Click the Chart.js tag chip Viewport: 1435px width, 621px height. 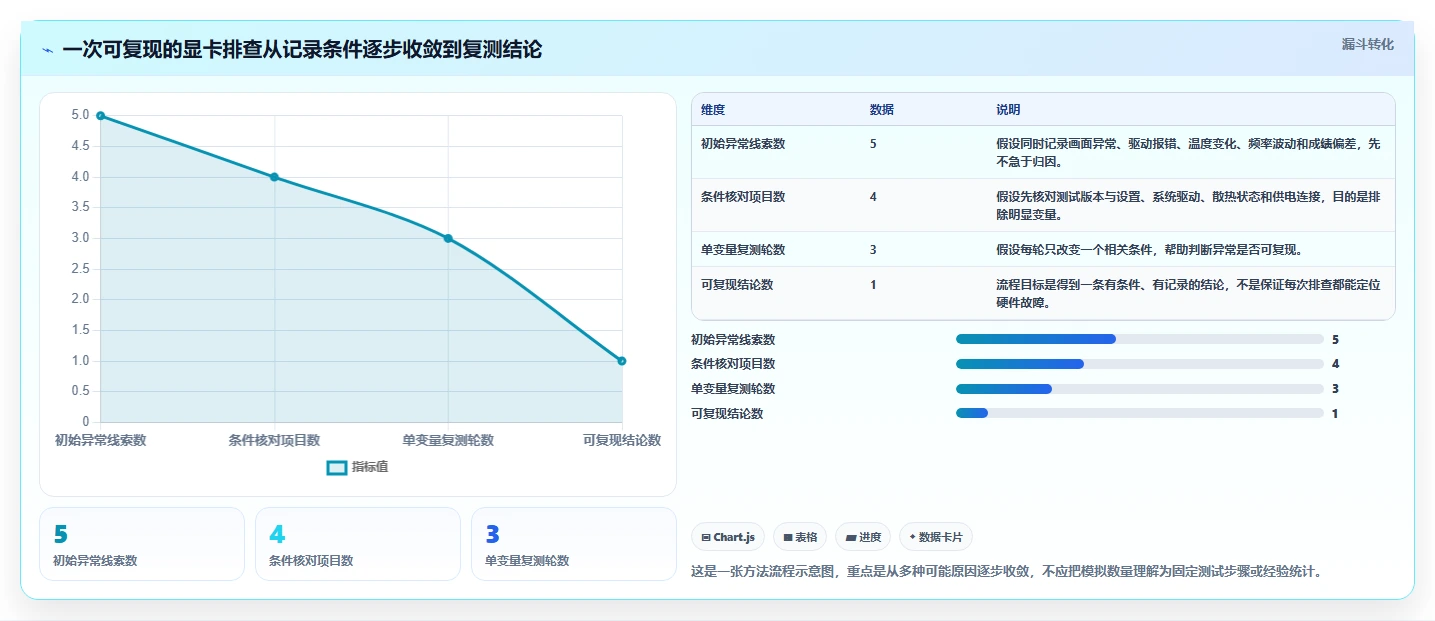pos(728,537)
